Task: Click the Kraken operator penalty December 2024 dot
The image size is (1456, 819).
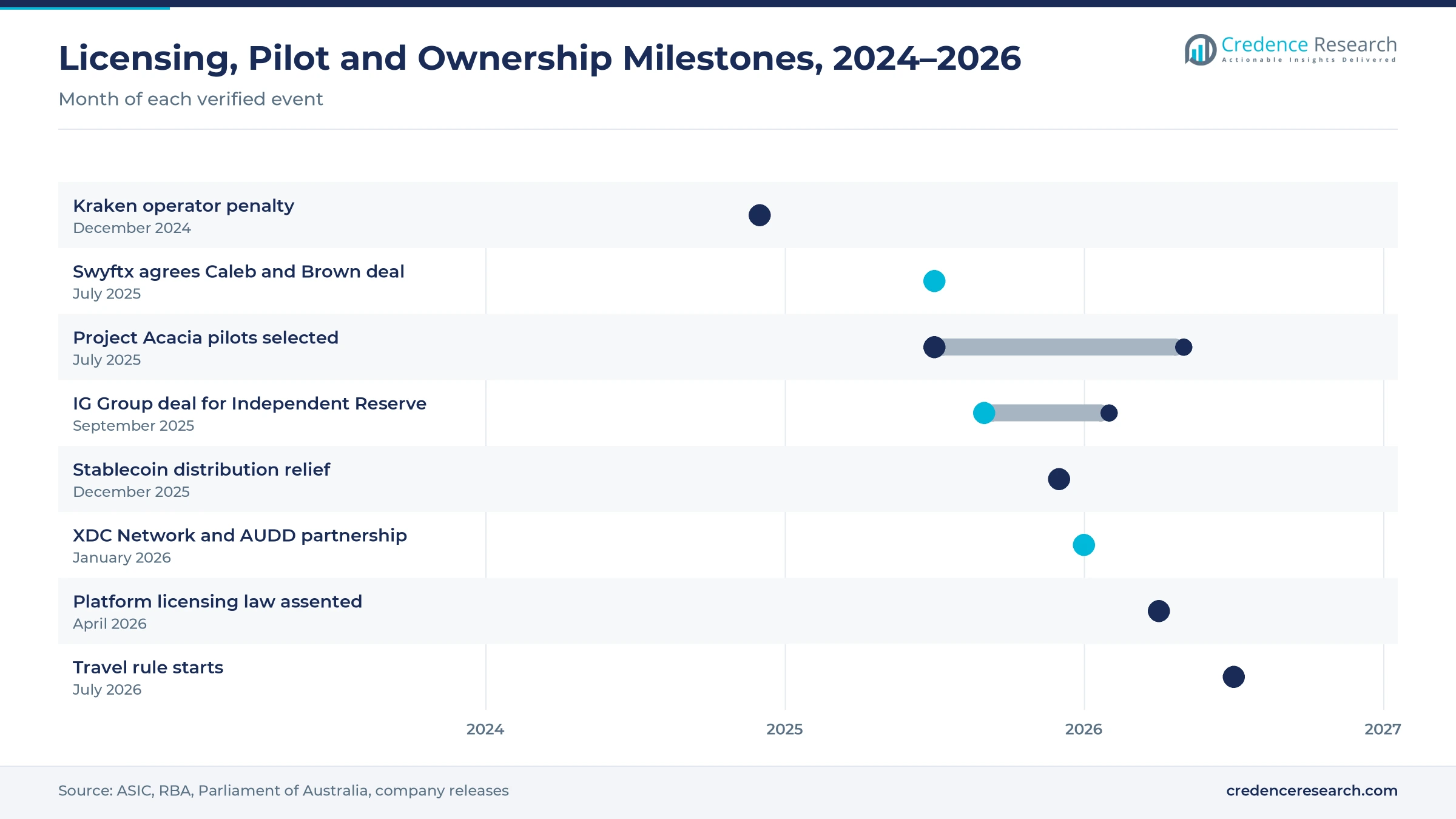Action: click(760, 215)
